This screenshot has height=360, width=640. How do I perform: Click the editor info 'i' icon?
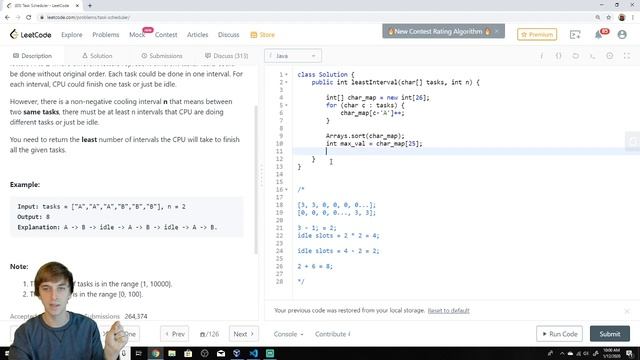542,56
